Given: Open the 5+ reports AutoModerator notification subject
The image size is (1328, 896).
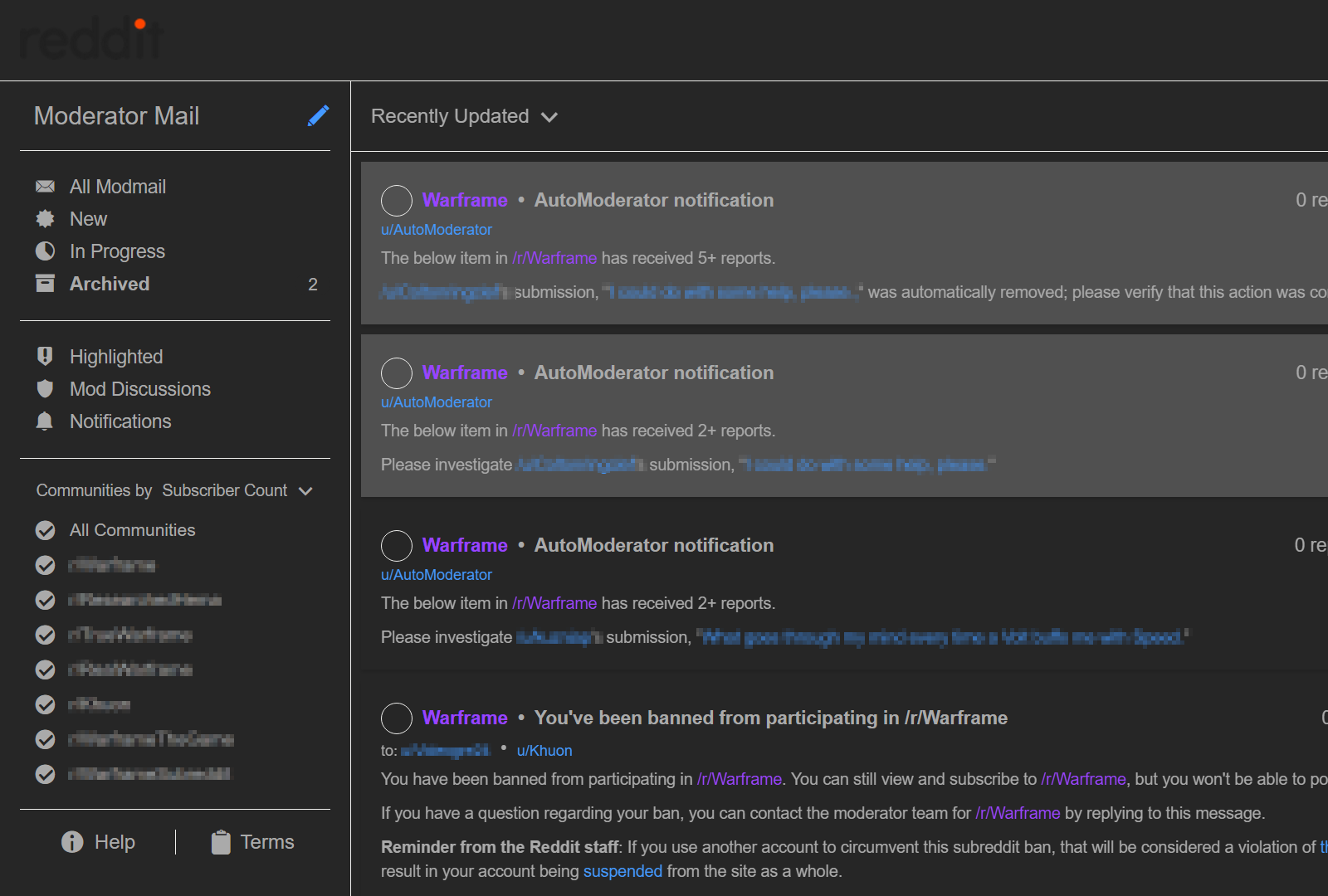Looking at the screenshot, I should click(x=654, y=200).
